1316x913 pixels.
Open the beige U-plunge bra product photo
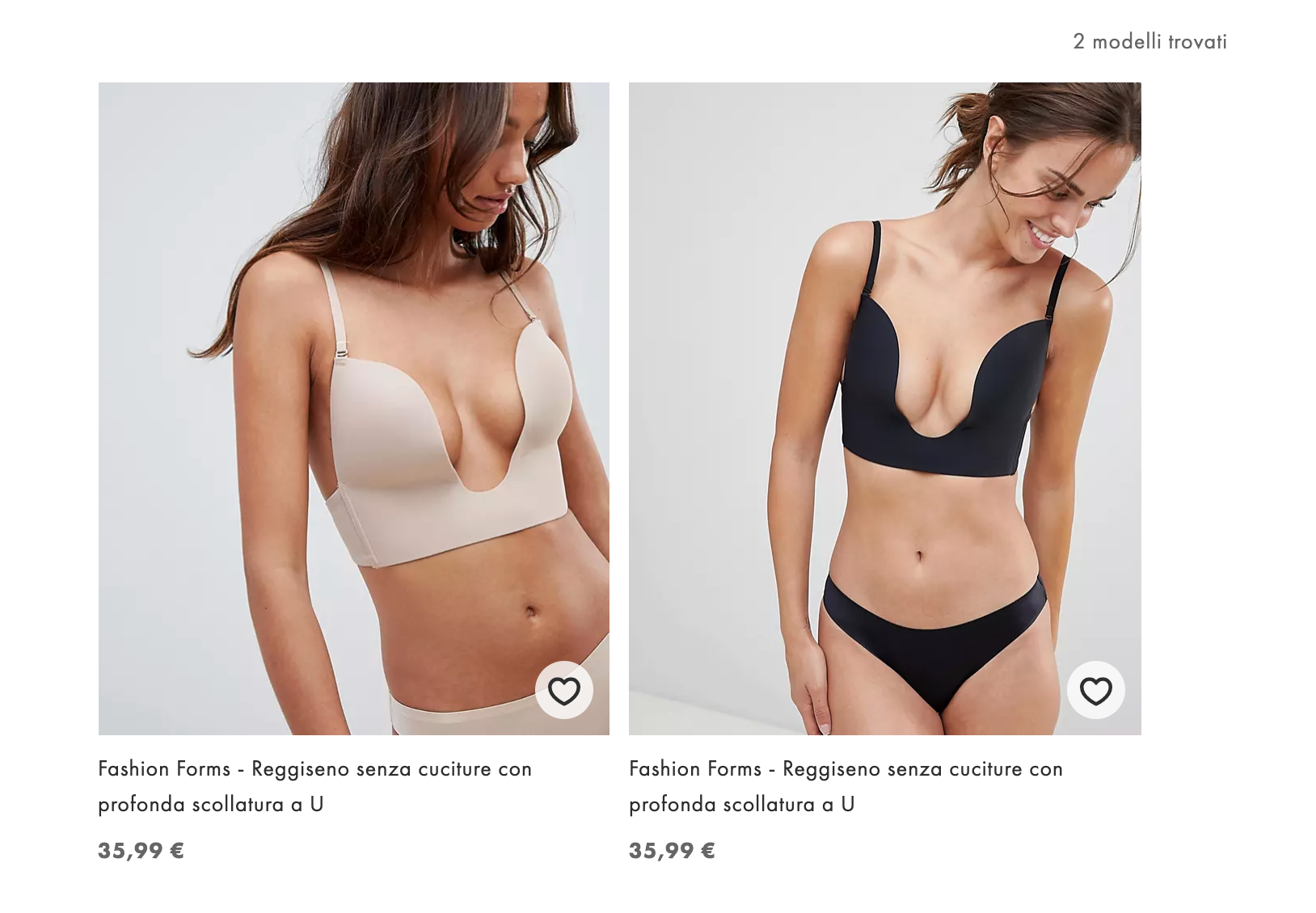click(x=354, y=408)
